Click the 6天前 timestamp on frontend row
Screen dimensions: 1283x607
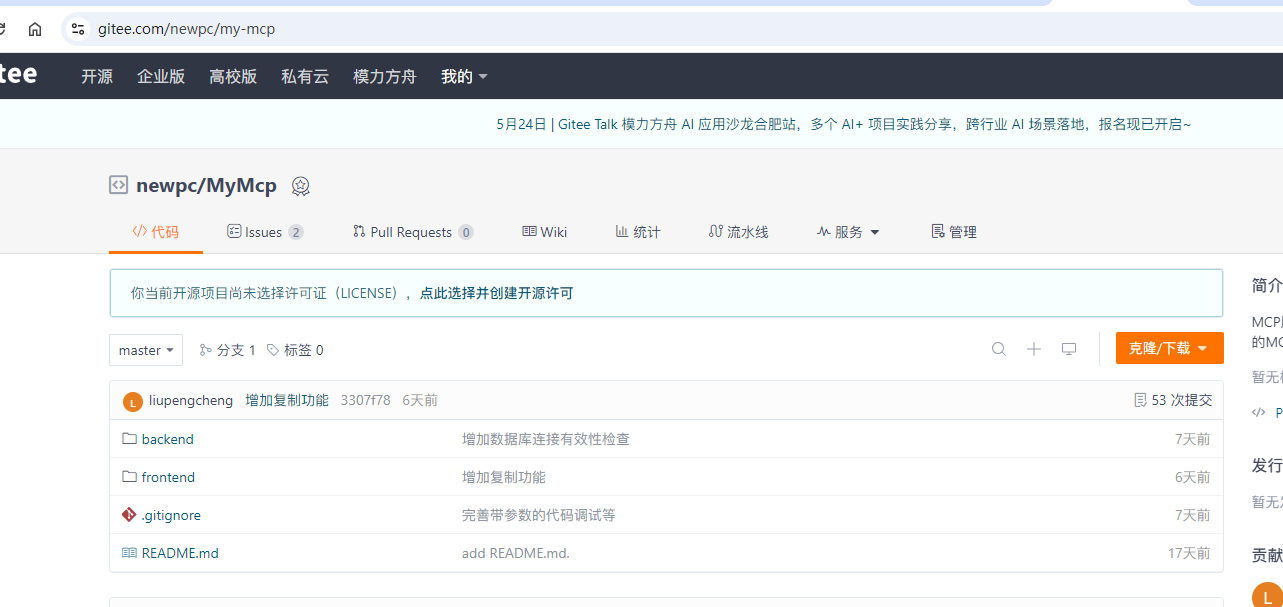(1192, 477)
